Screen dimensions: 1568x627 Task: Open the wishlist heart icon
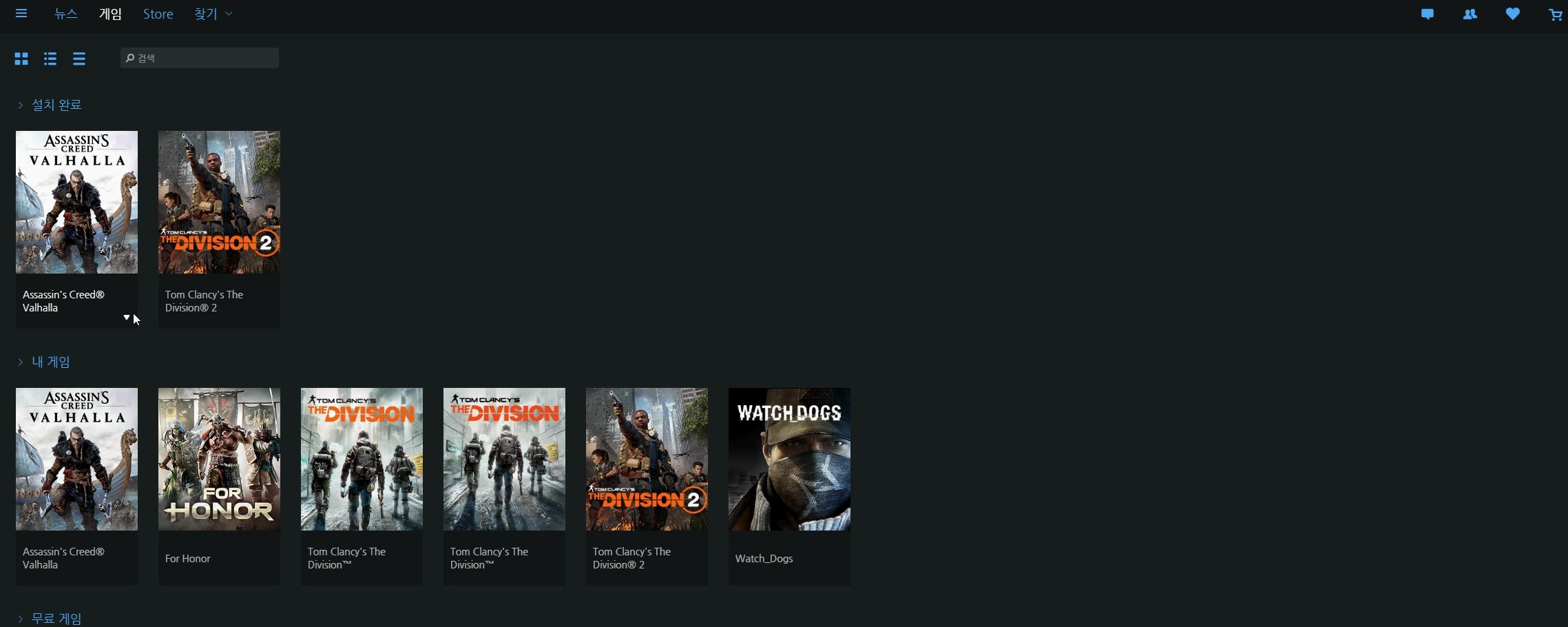point(1513,14)
